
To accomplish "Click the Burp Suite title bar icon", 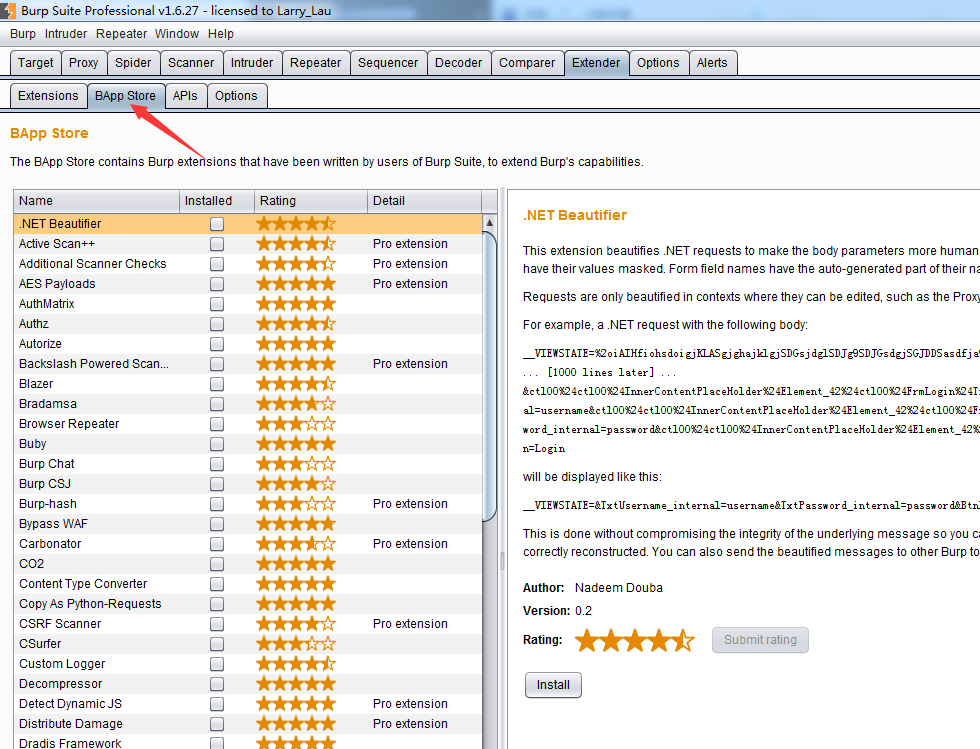I will tap(8, 10).
